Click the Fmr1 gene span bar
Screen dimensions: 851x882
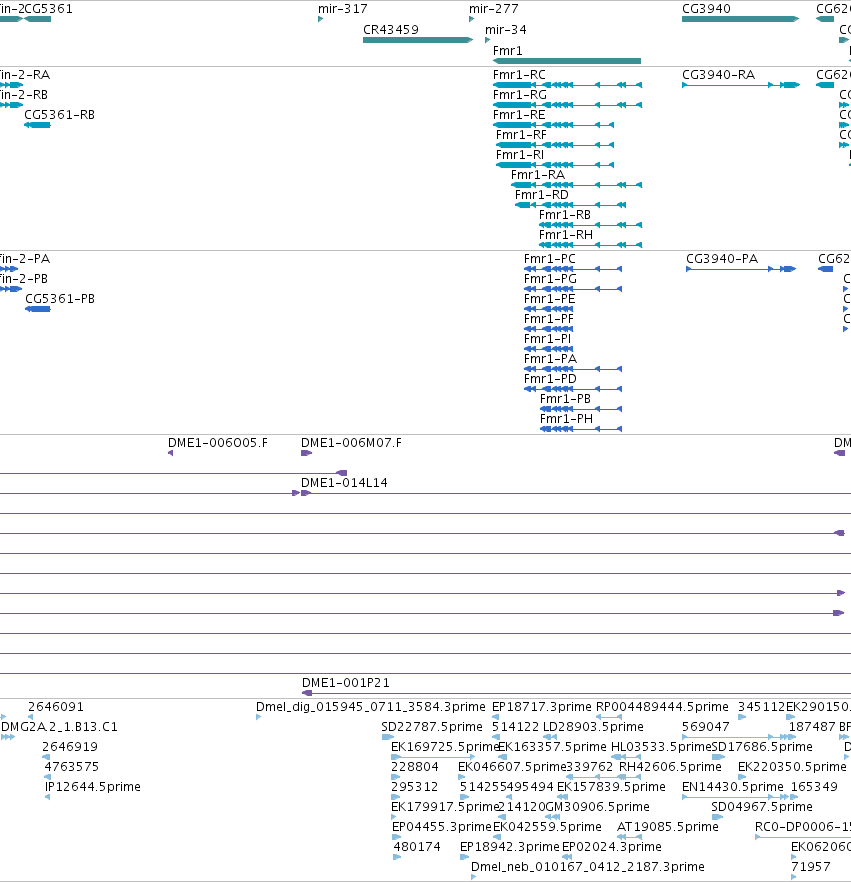[x=567, y=61]
